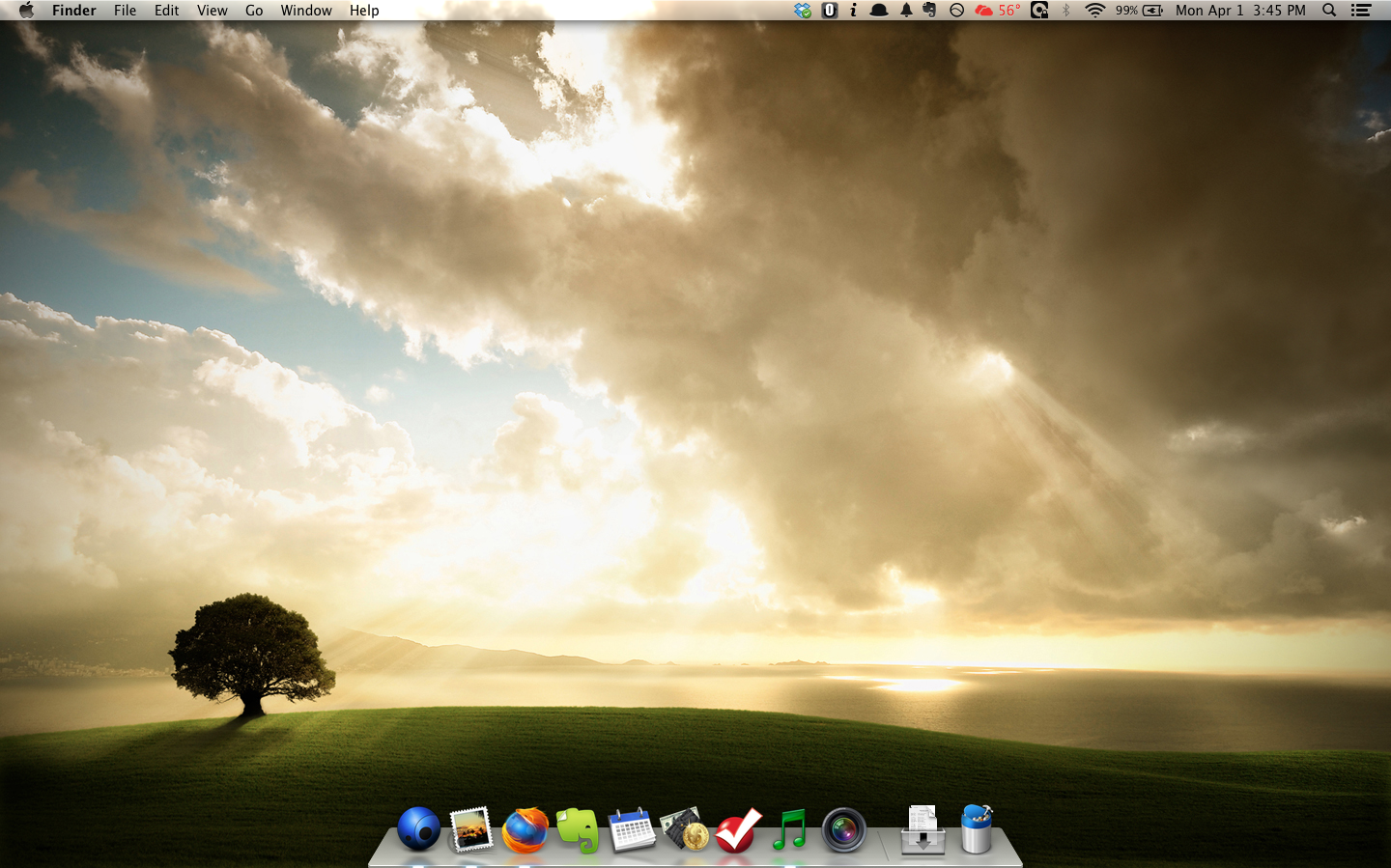Open Evernote from the Dock
This screenshot has width=1391, height=868.
tap(578, 830)
